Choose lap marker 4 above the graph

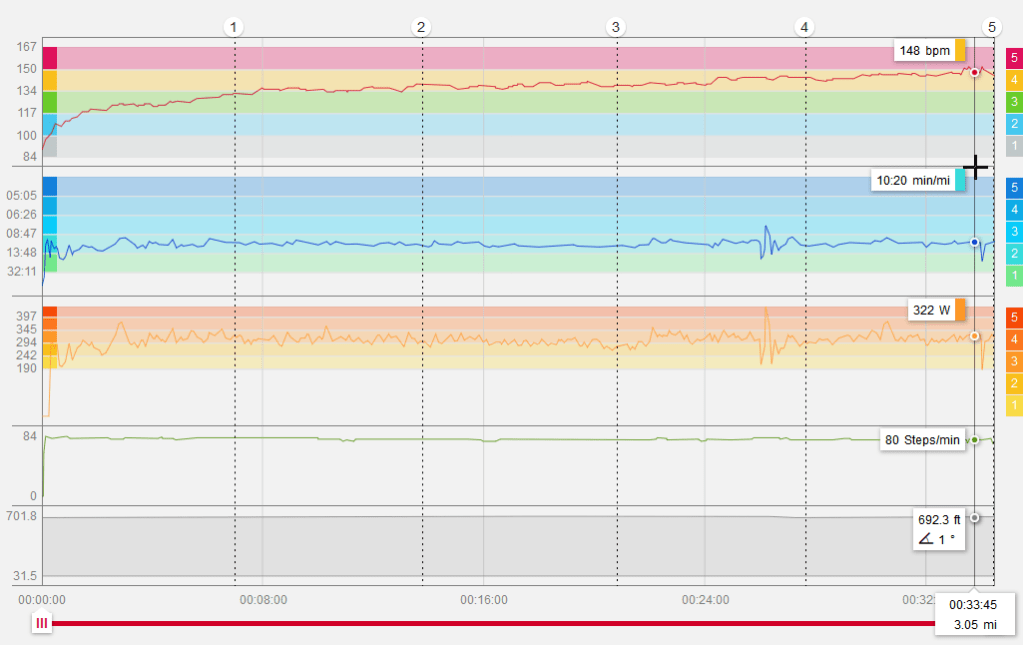(804, 27)
